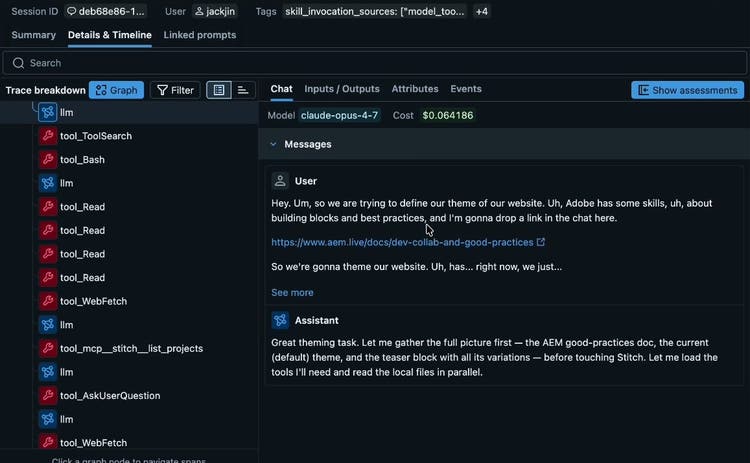Select the first llm span icon

pos(48,112)
